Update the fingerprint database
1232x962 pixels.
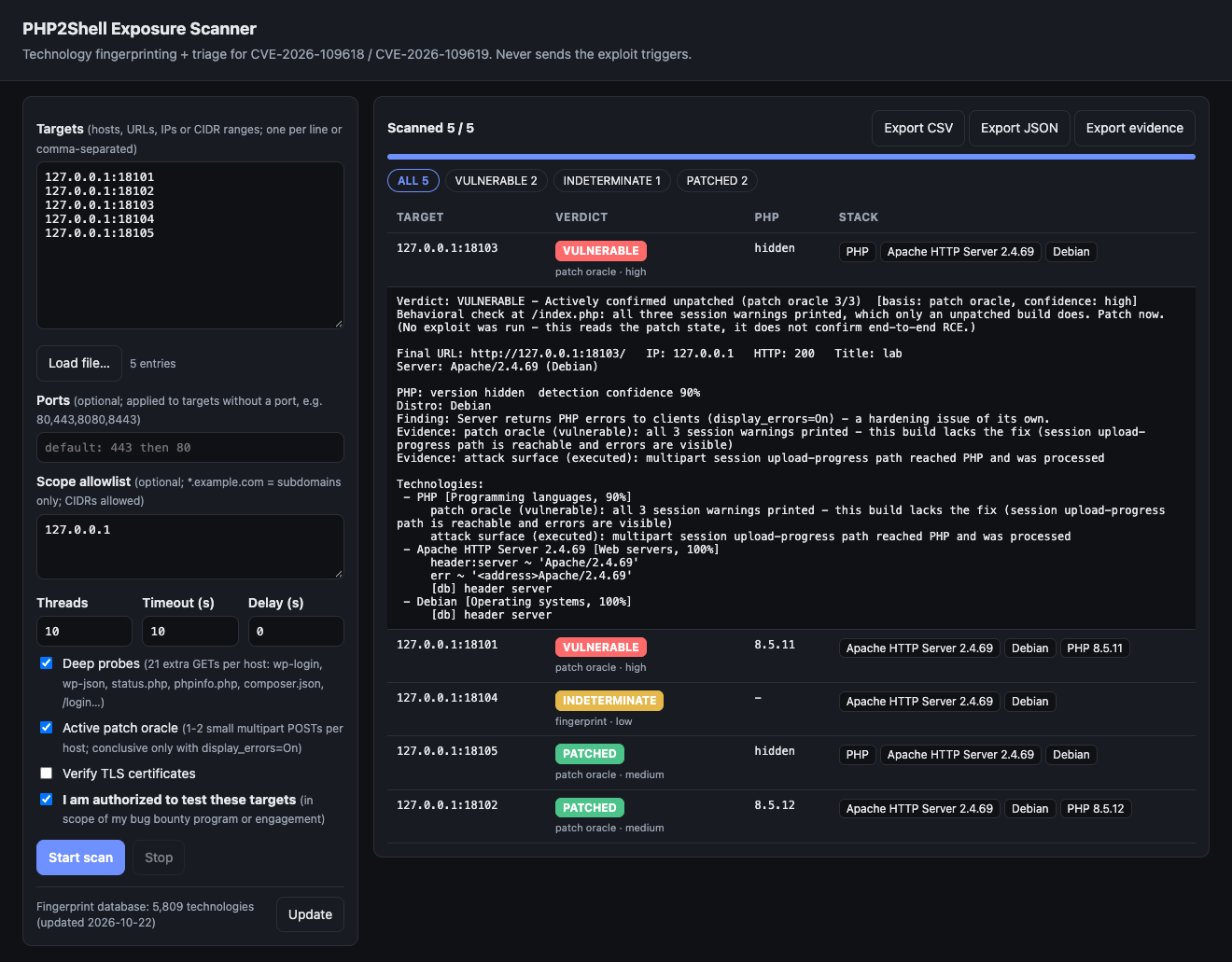(310, 914)
